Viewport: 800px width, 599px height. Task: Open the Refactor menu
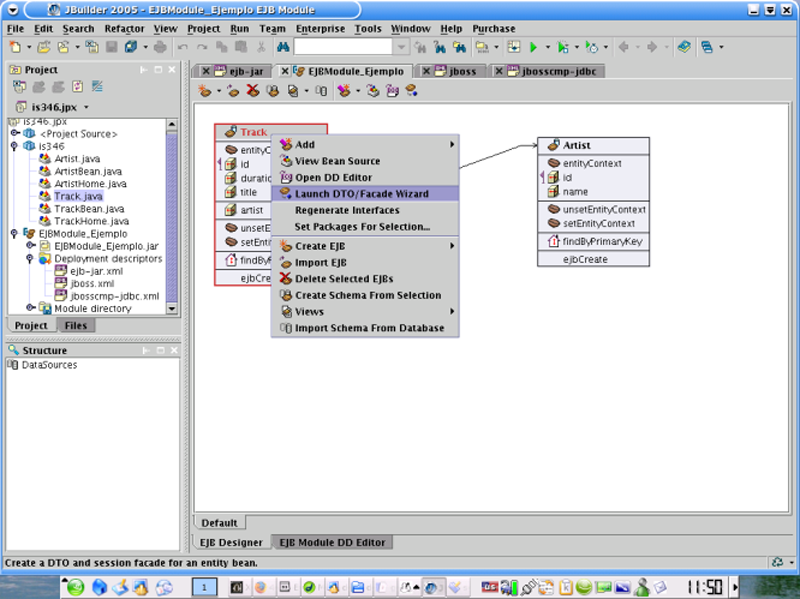tap(124, 29)
